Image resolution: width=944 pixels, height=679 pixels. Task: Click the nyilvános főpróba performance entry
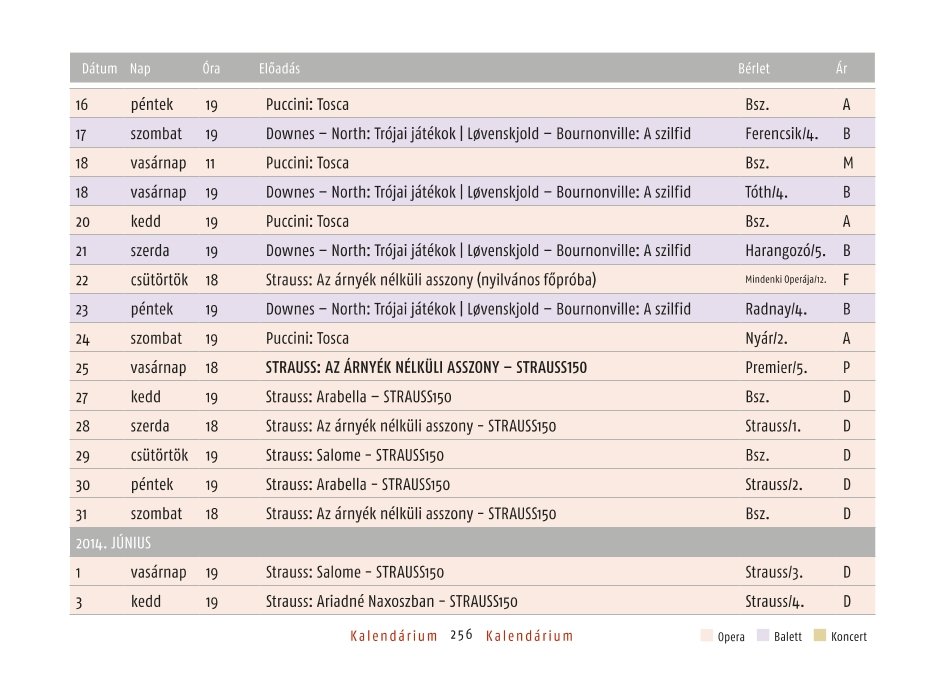pyautogui.click(x=431, y=280)
